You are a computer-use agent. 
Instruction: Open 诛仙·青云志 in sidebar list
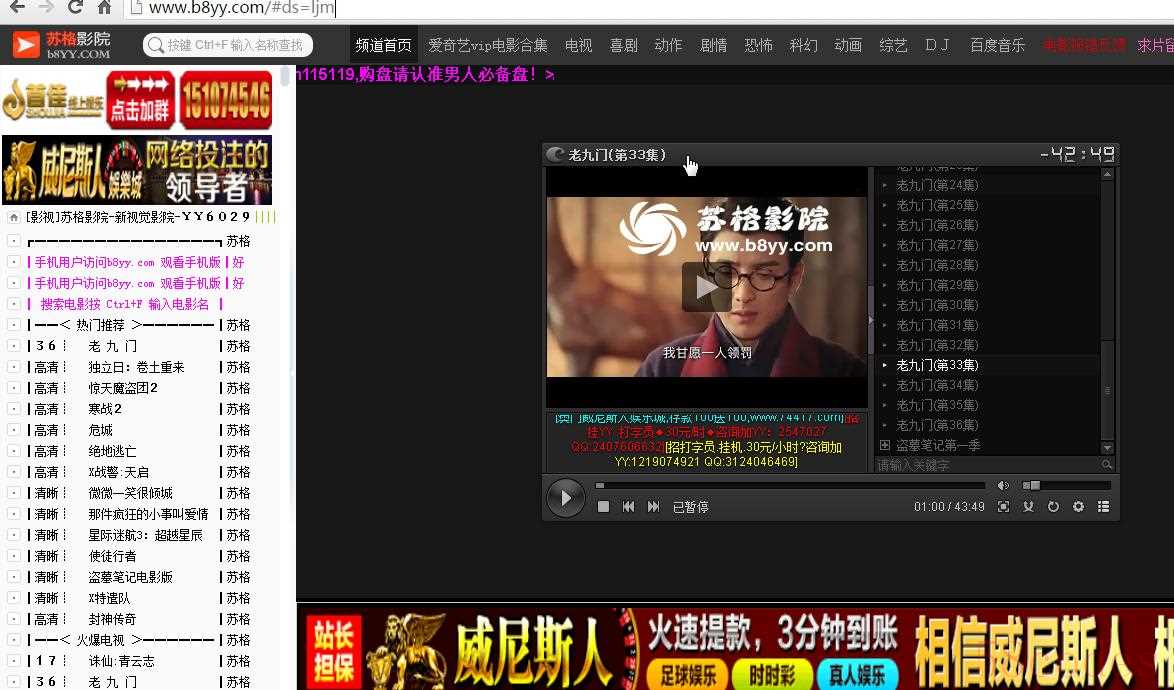point(122,660)
